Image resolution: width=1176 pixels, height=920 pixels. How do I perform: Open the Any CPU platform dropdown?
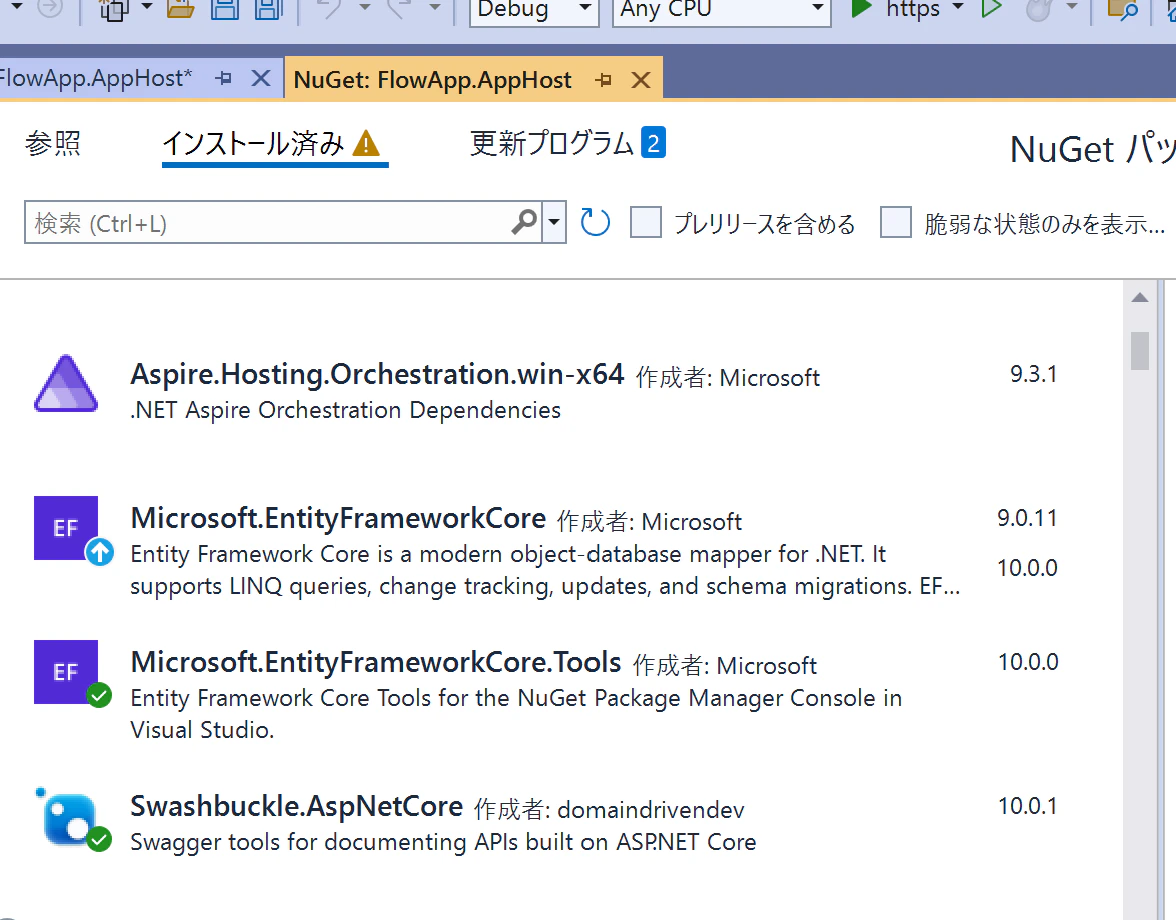coord(722,10)
